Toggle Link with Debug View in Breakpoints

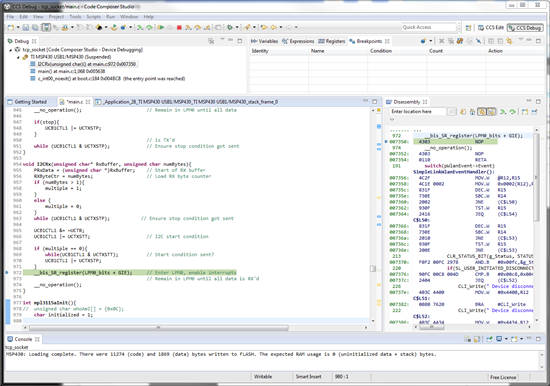coord(509,41)
